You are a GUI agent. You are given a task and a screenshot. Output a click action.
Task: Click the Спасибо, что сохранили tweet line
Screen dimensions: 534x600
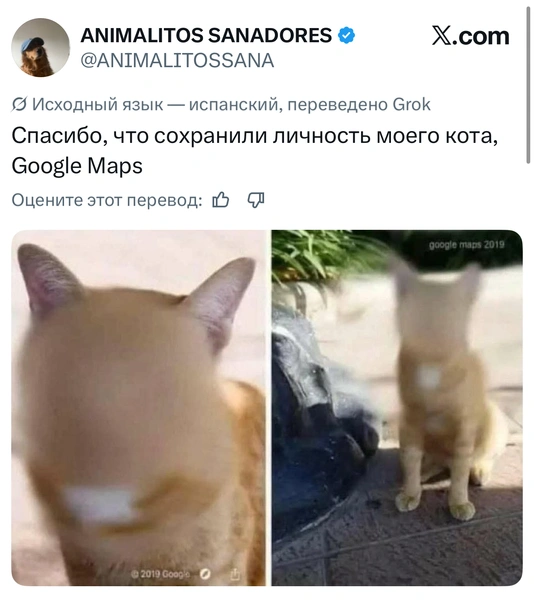pos(255,135)
